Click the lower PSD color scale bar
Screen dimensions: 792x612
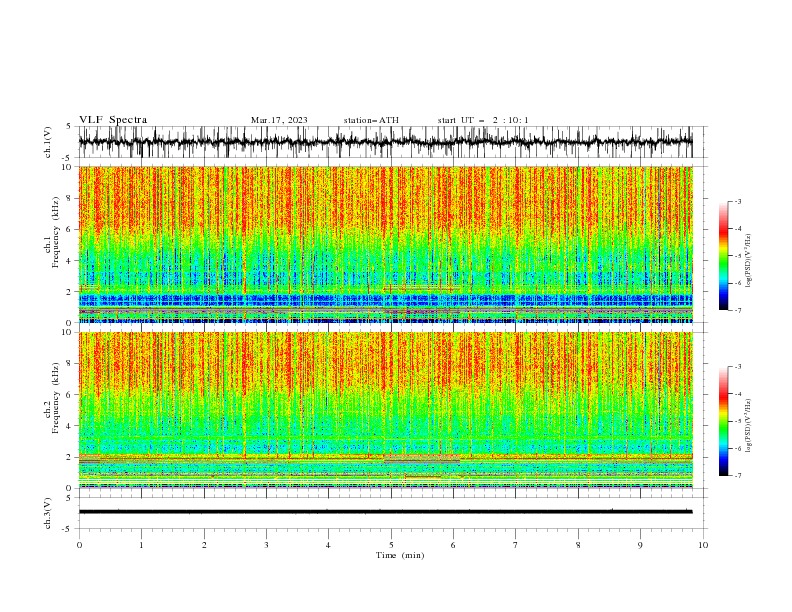(x=723, y=421)
